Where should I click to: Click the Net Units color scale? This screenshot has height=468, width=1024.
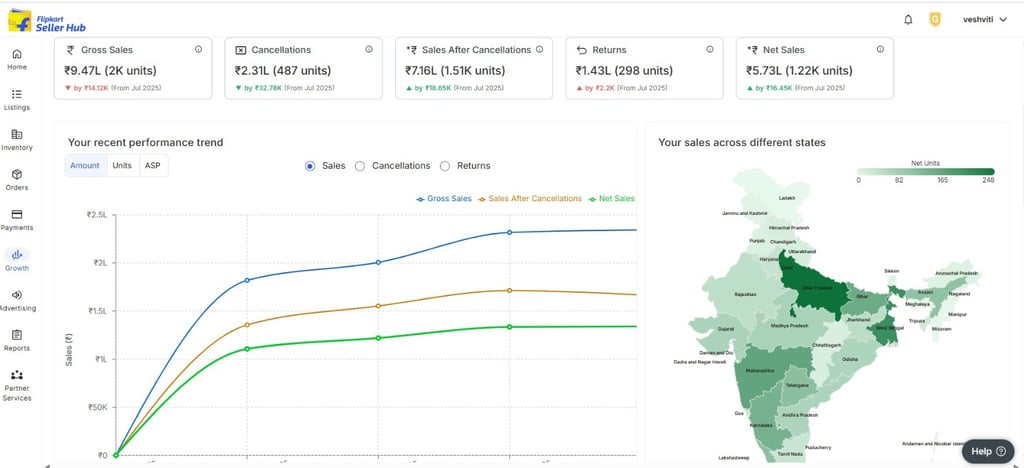coord(925,171)
